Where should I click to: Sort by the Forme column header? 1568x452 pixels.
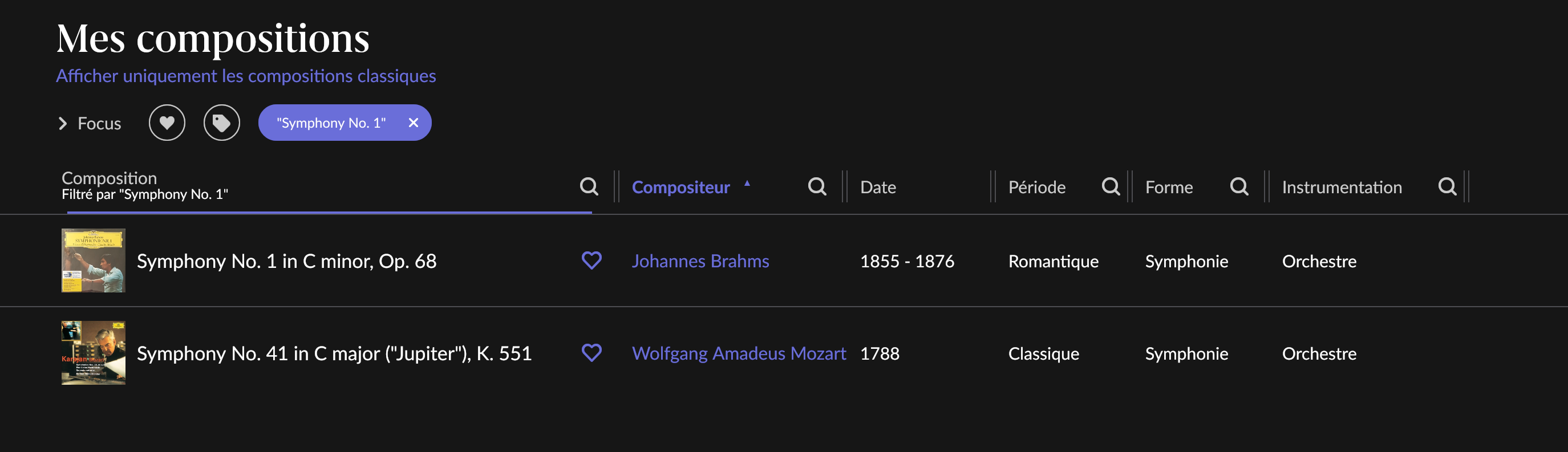(x=1169, y=187)
